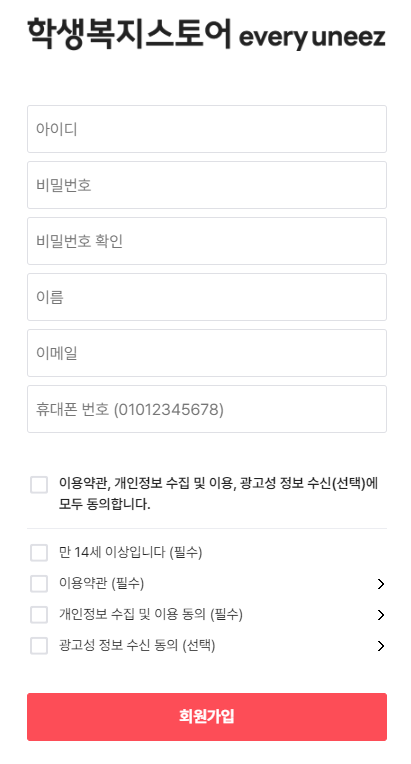Expand 이용약관 details with the chevron
Viewport: 411px width, 764px height.
381,584
